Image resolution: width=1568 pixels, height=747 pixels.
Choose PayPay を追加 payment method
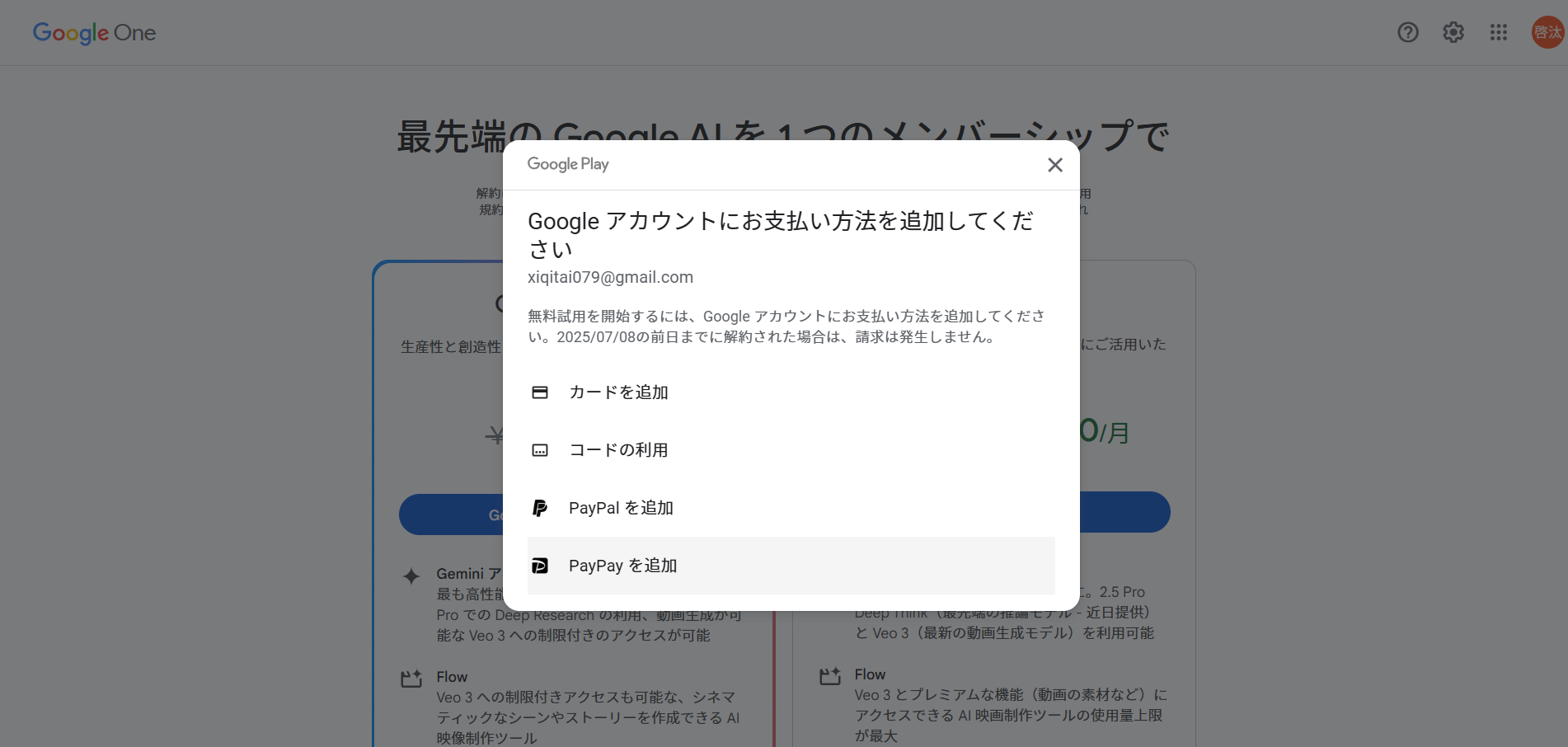pos(791,566)
